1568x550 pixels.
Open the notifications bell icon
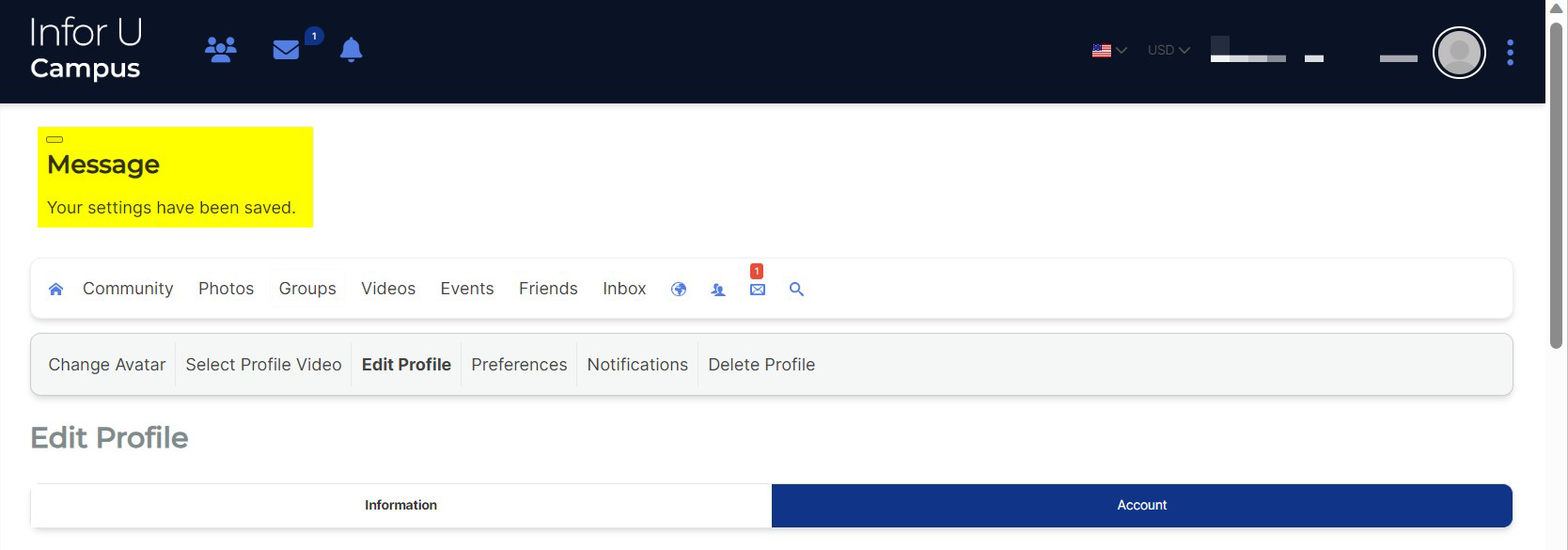[351, 50]
